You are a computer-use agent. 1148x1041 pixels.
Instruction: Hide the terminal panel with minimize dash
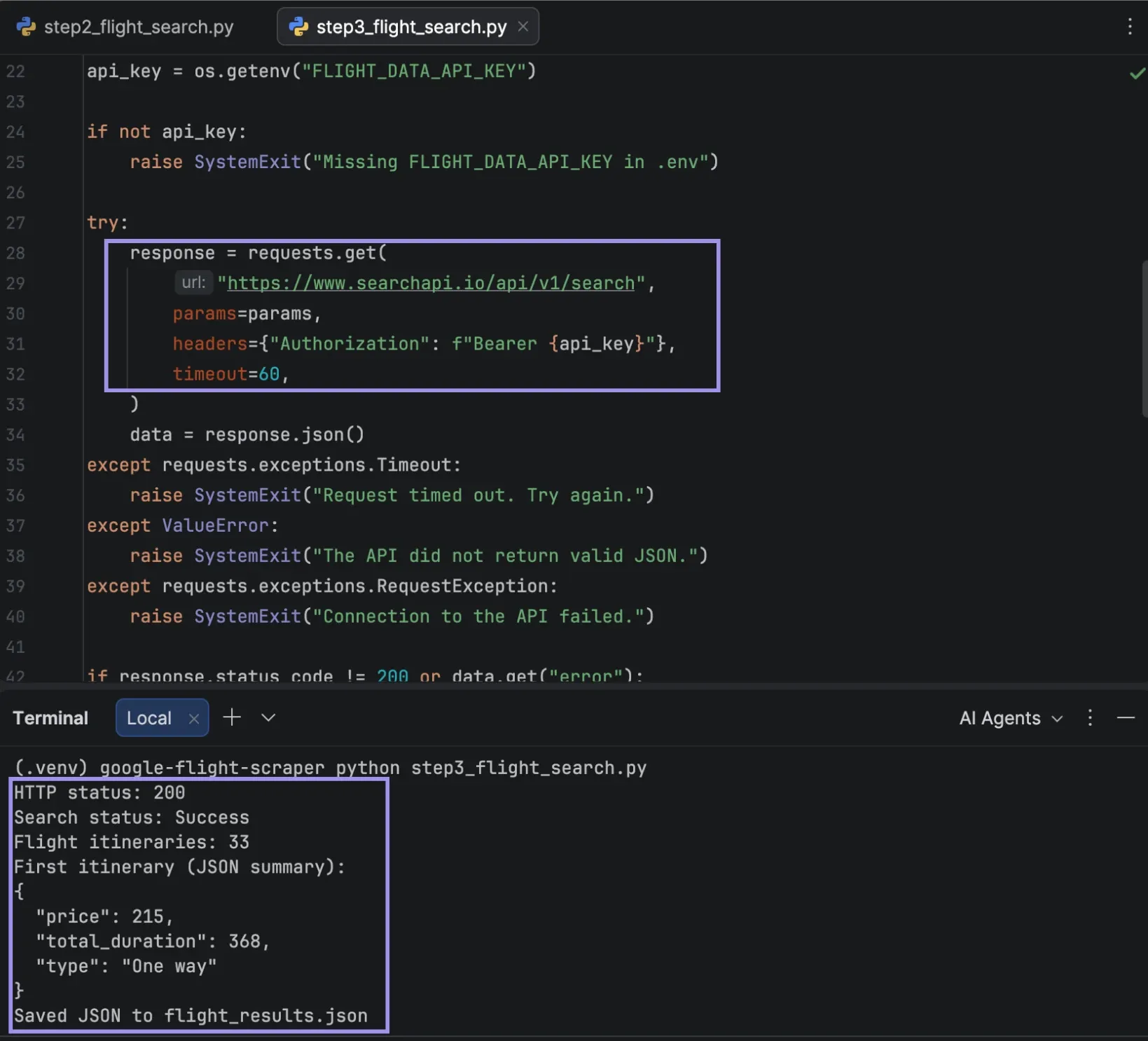pyautogui.click(x=1126, y=717)
